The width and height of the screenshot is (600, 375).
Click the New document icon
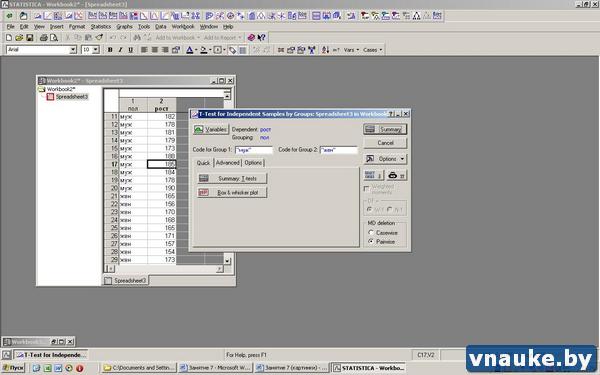coord(8,38)
